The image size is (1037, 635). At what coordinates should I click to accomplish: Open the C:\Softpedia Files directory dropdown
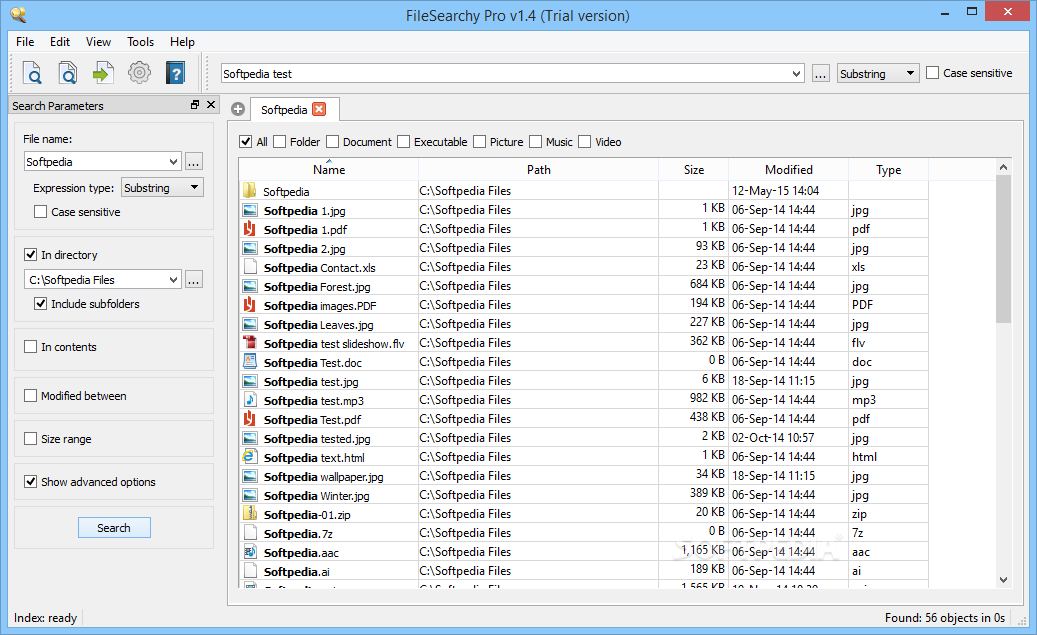point(173,279)
